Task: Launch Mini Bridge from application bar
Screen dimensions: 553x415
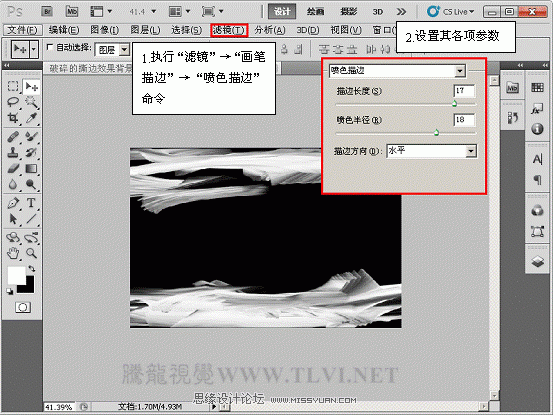Action: click(x=72, y=12)
